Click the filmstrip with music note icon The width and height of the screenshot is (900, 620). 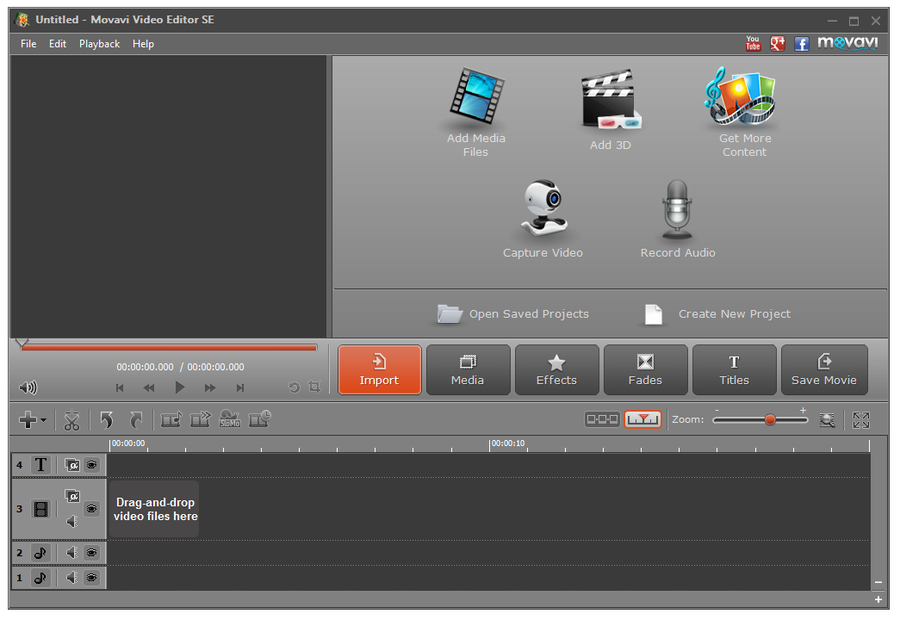171,420
